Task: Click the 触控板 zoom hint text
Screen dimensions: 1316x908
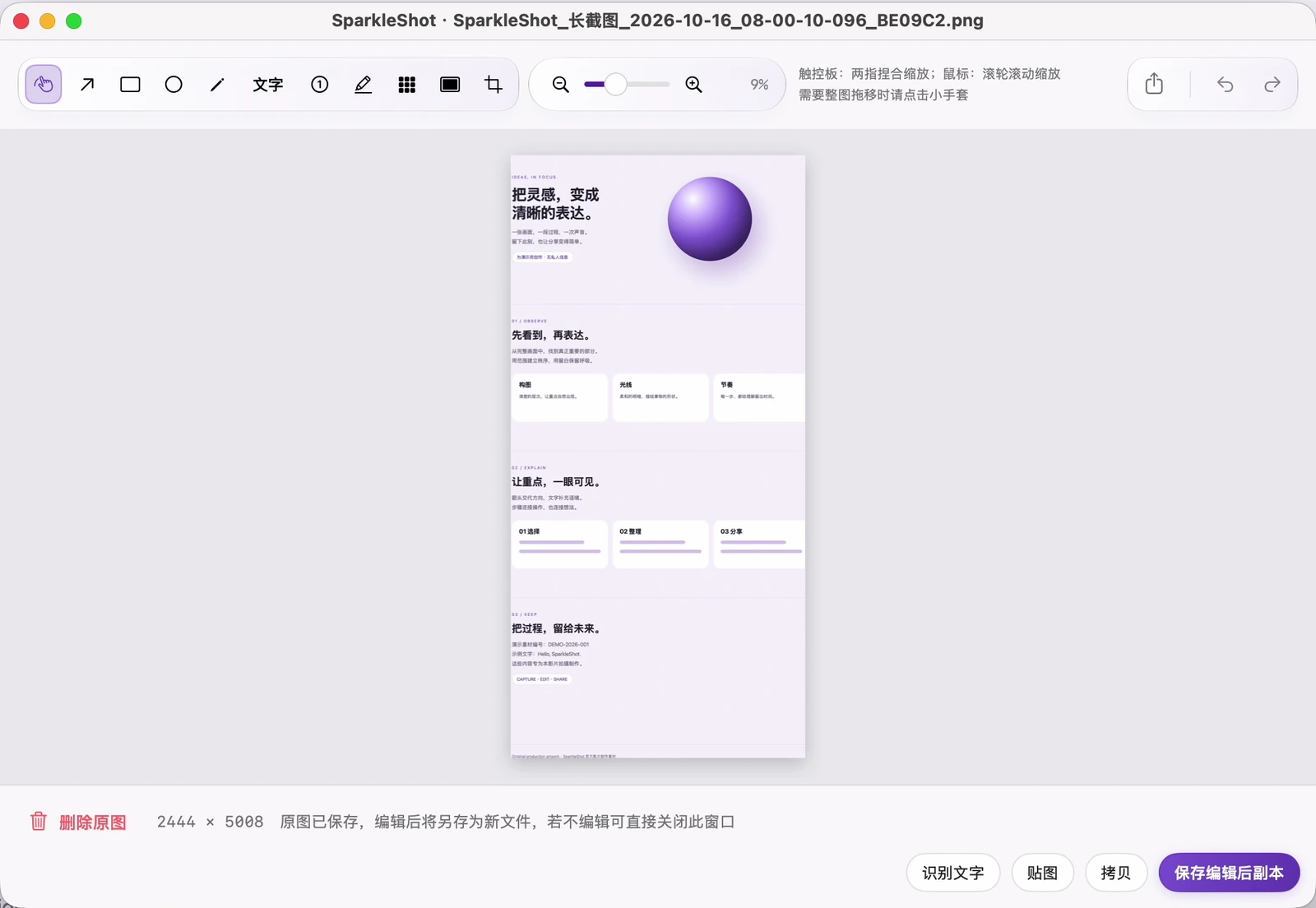Action: [929, 73]
